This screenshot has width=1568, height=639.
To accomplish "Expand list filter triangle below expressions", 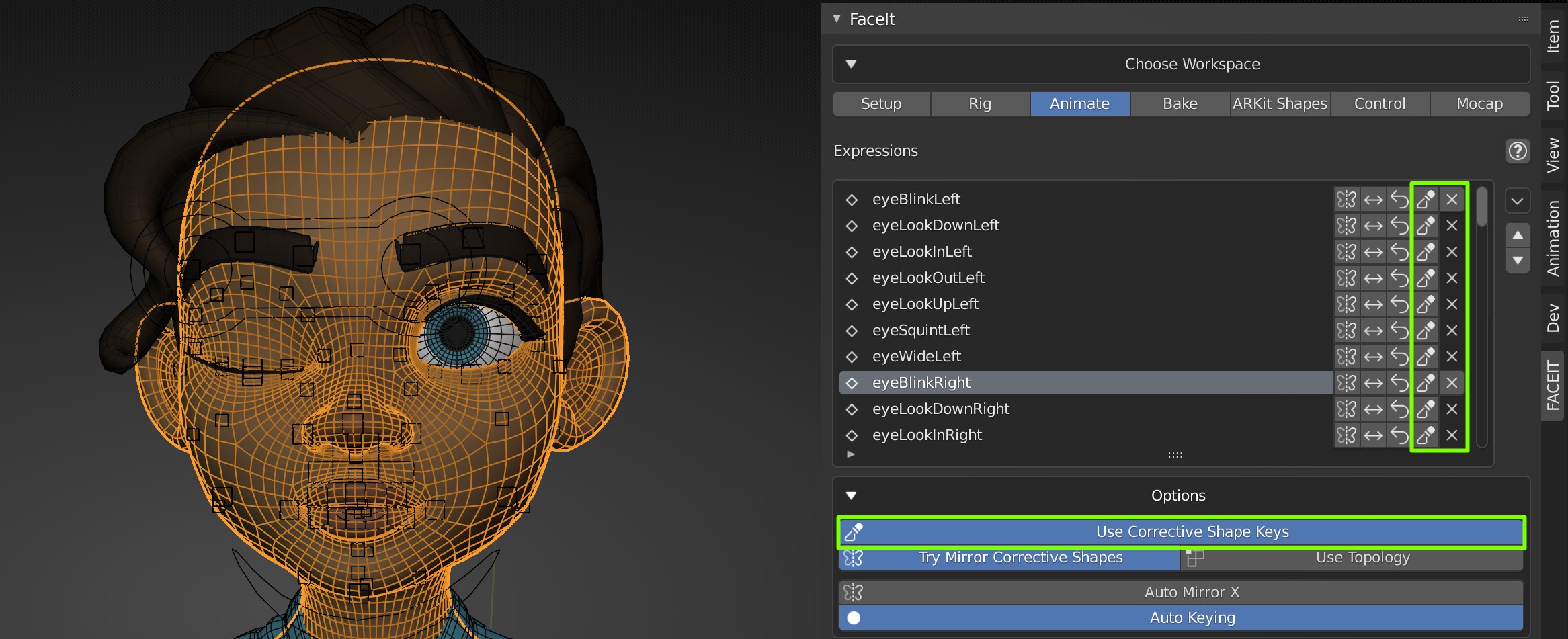I will point(851,455).
